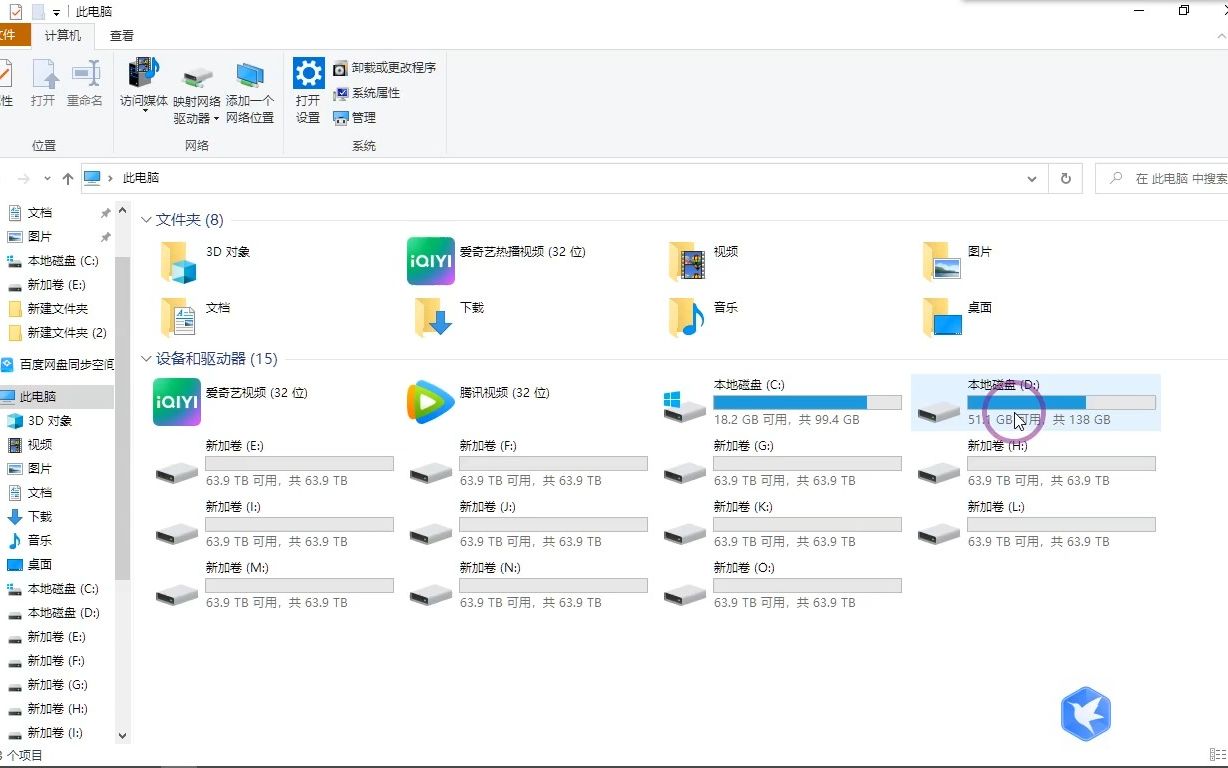Open the 腾讯视频 application icon

coord(430,402)
